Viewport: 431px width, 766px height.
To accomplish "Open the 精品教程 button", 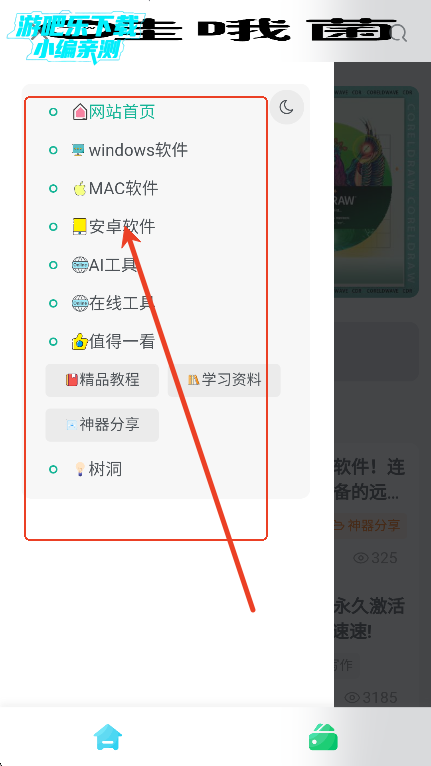I will coord(102,380).
